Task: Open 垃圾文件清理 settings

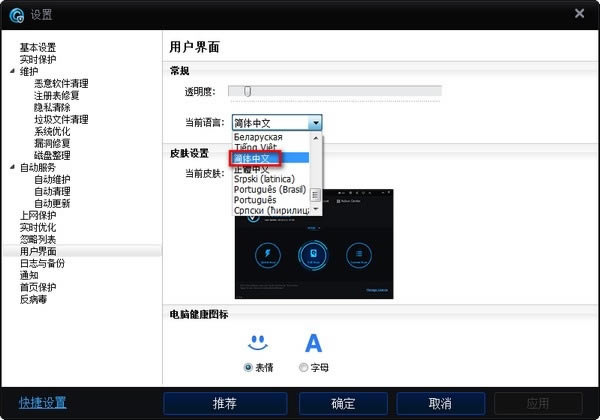Action: [61, 119]
